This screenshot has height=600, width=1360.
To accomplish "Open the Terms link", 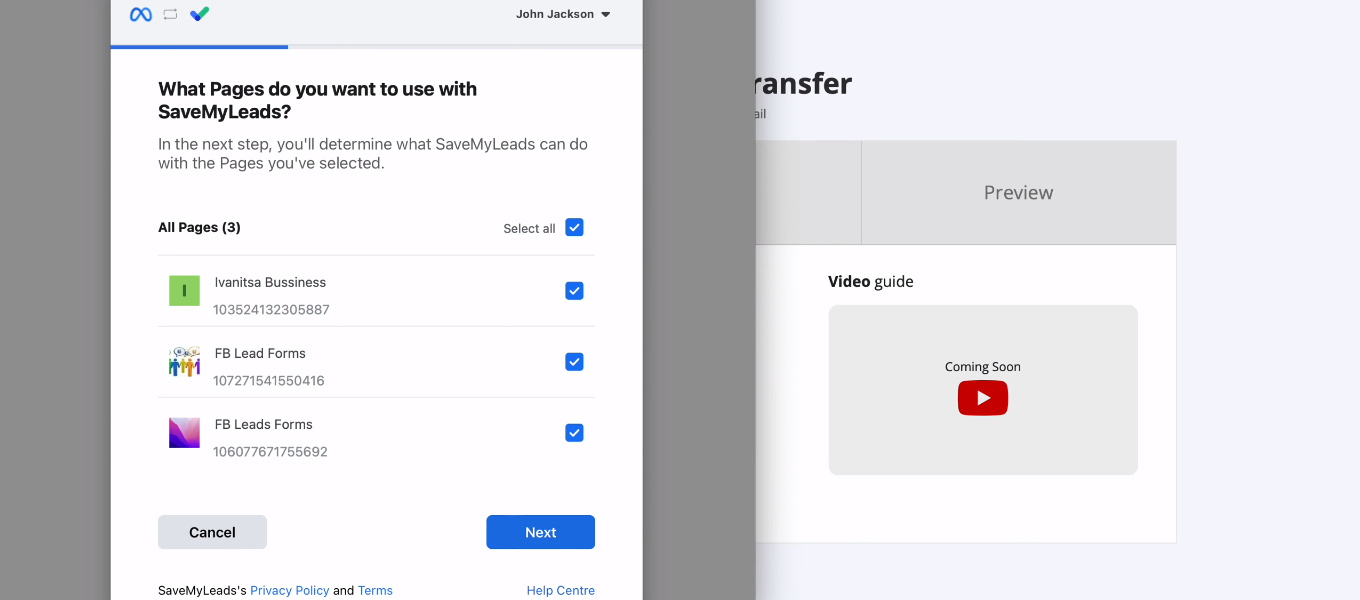I will [375, 590].
